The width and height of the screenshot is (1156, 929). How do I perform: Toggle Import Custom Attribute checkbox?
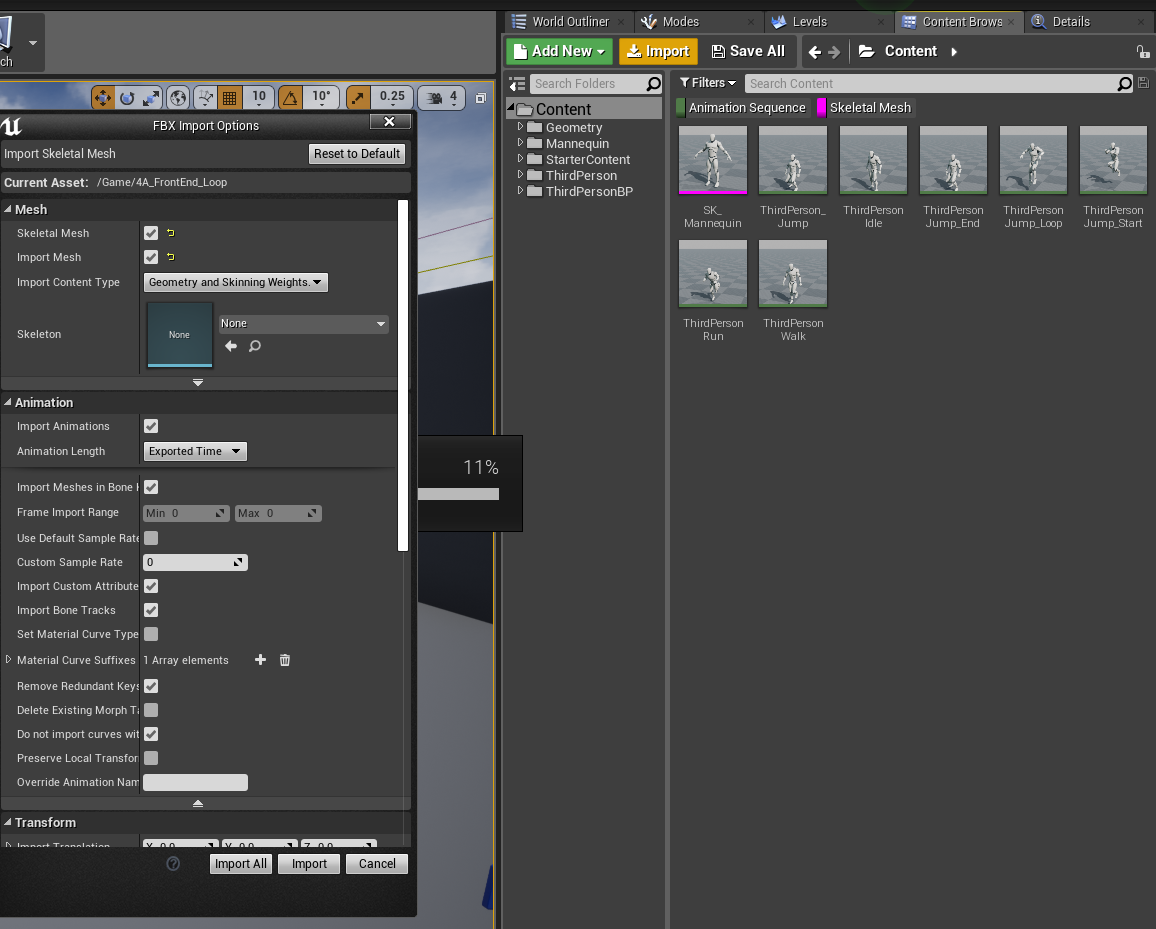coord(151,586)
